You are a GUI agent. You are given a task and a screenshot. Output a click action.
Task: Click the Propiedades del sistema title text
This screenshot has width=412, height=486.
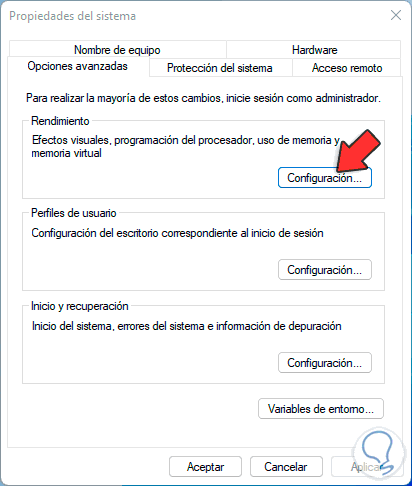click(x=72, y=16)
